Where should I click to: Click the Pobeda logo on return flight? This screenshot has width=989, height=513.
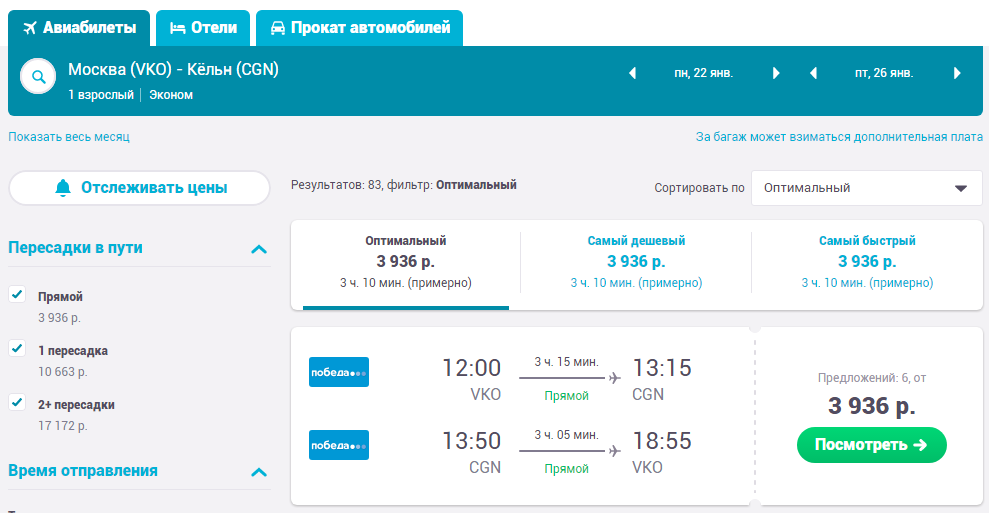pos(339,445)
